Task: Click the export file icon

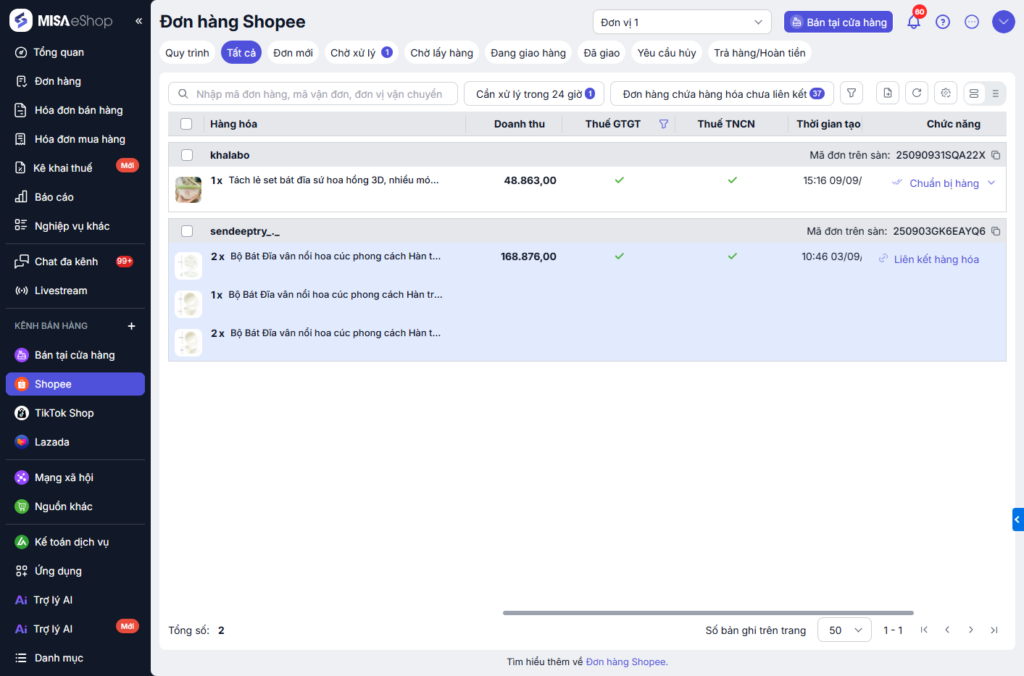Action: (888, 93)
